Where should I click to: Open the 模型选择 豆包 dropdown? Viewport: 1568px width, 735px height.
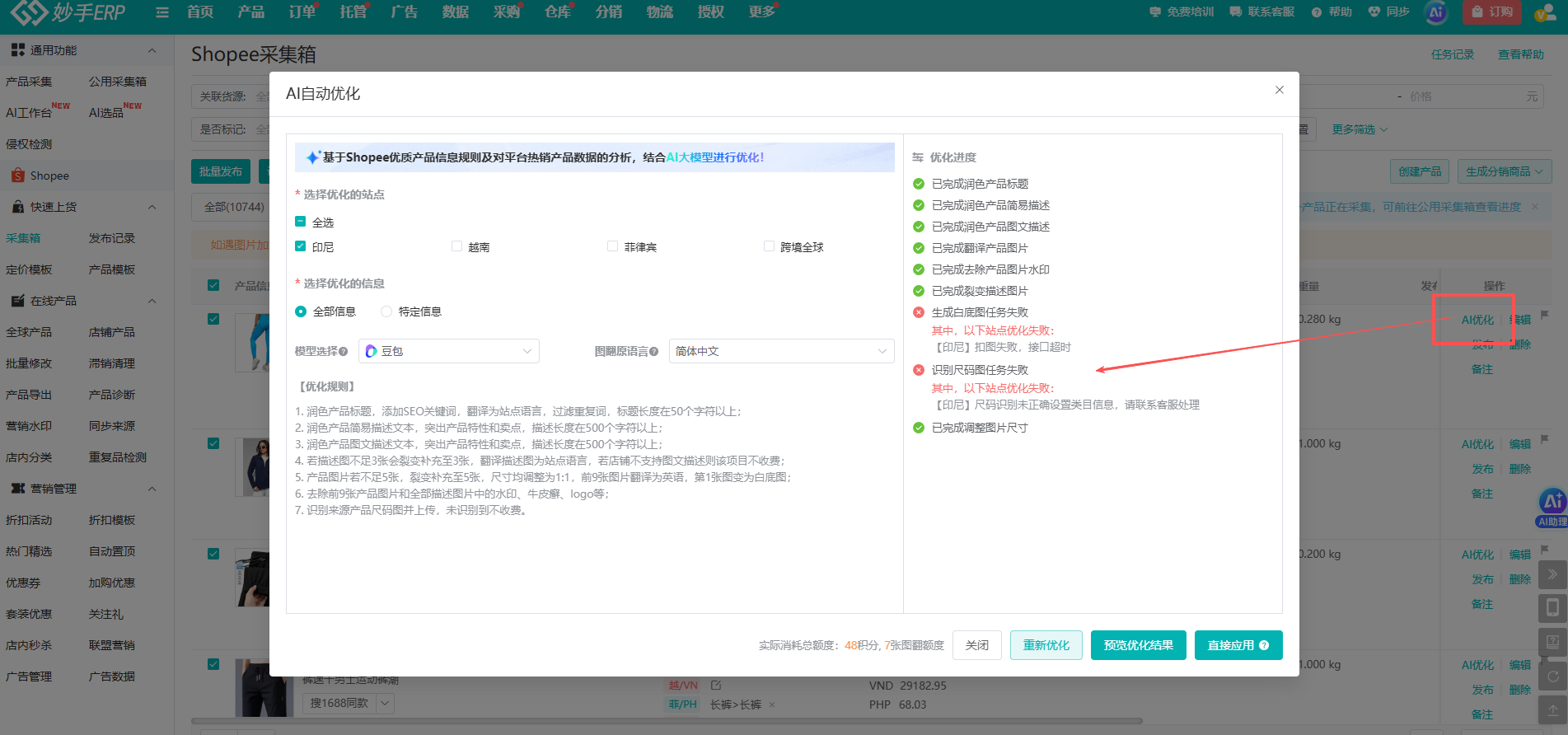(x=449, y=351)
